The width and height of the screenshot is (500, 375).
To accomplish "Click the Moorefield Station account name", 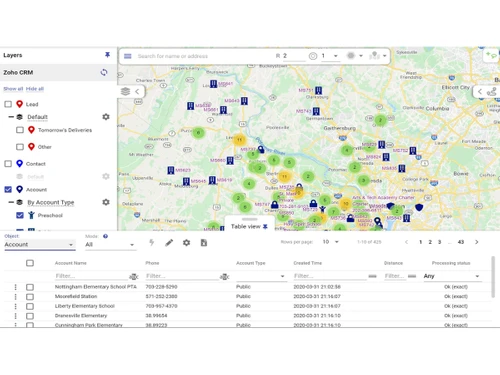I will (76, 296).
